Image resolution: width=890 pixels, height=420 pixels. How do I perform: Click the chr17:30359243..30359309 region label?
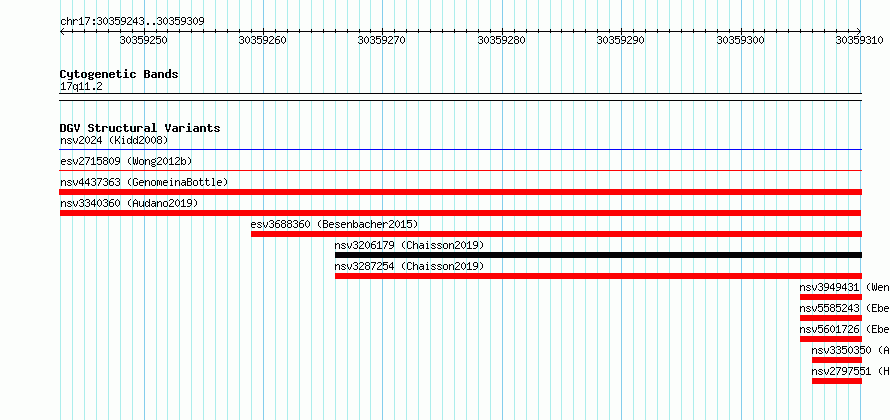pyautogui.click(x=132, y=22)
